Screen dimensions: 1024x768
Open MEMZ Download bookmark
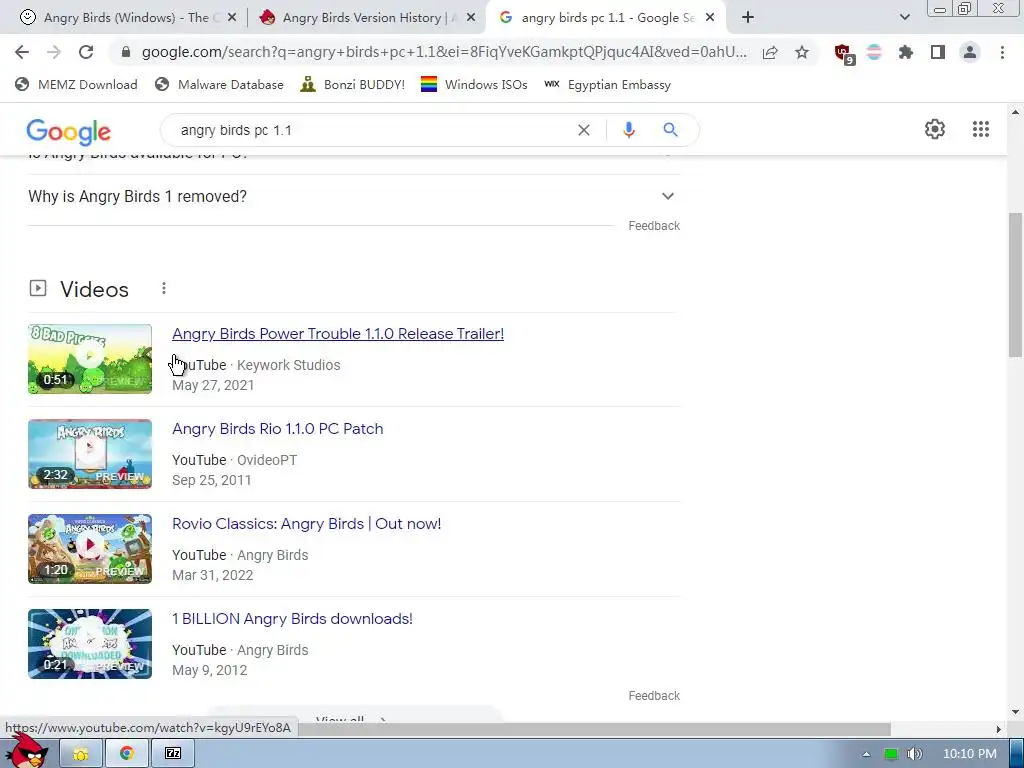point(76,84)
